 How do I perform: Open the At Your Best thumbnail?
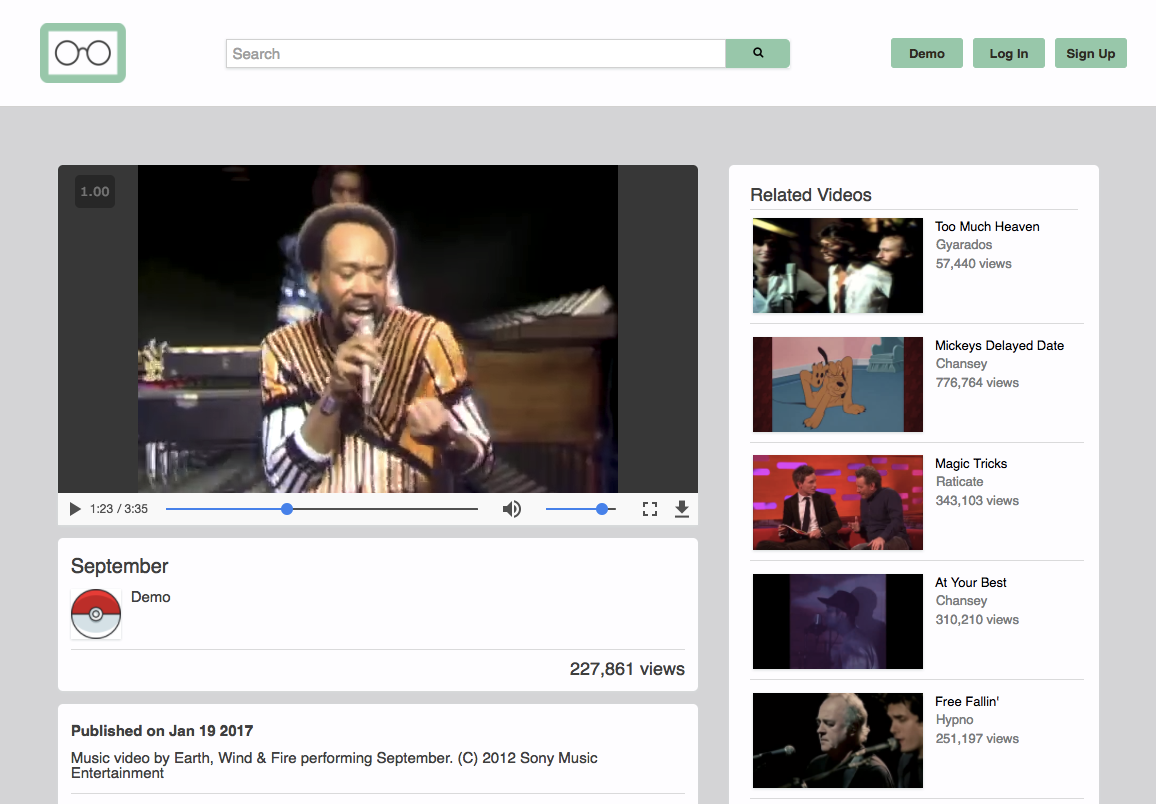click(x=838, y=621)
